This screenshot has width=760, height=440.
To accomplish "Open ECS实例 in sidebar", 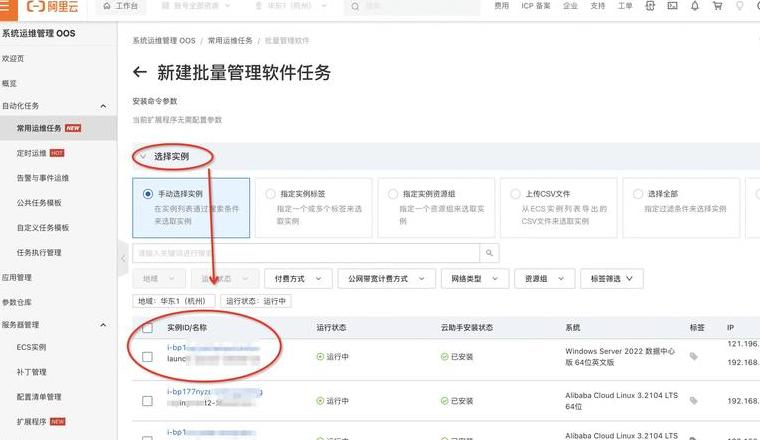I will pyautogui.click(x=32, y=347).
